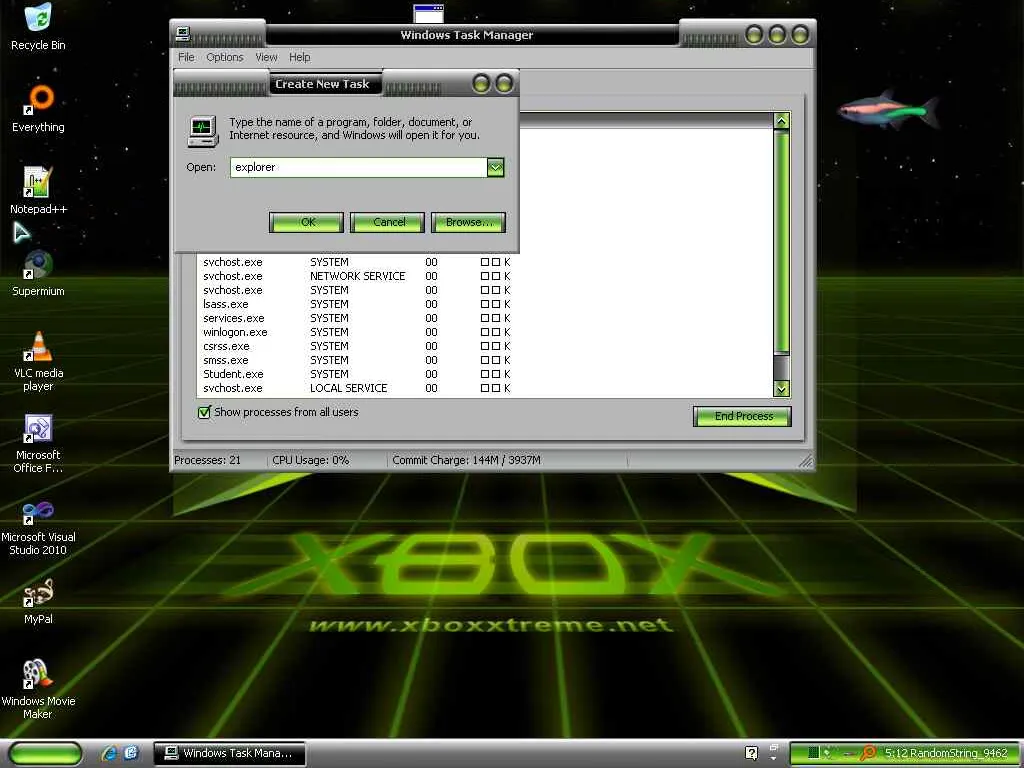
Task: Click the Start button on the taskbar
Action: click(x=45, y=754)
